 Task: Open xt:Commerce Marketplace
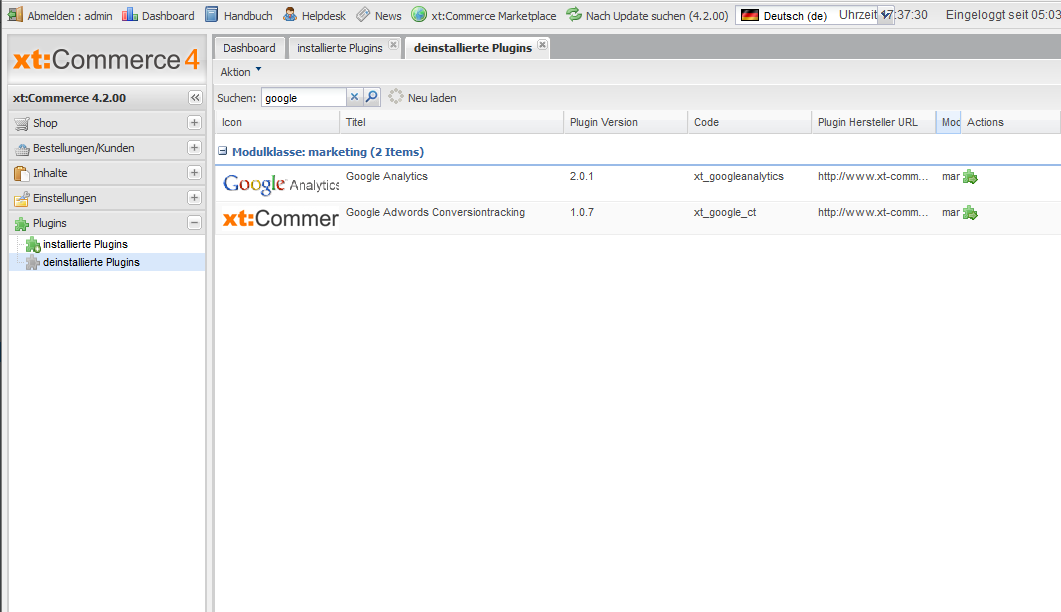[484, 15]
